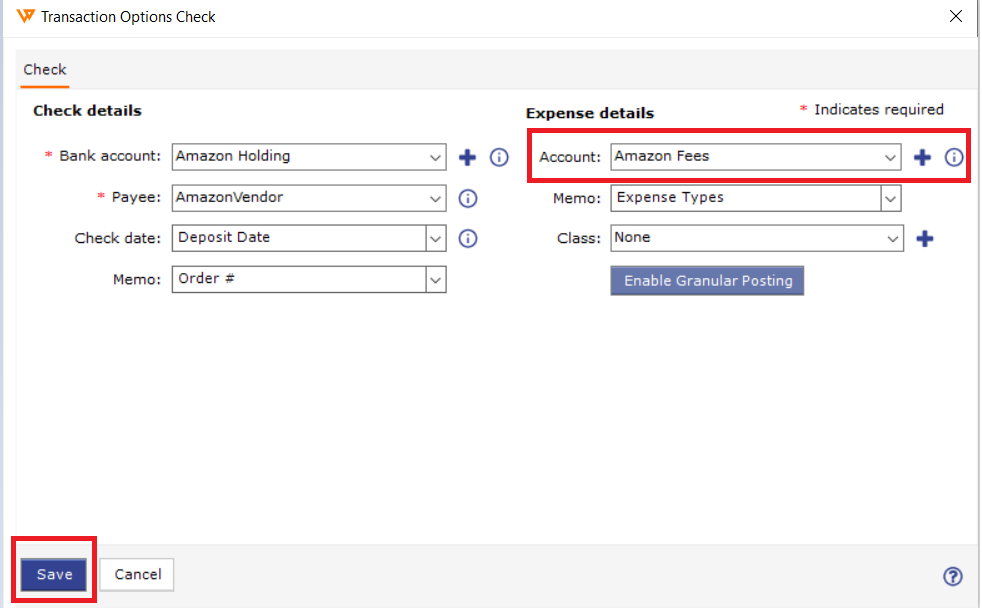This screenshot has height=608, width=982.
Task: Click the info icon next to Payee
Action: point(468,198)
